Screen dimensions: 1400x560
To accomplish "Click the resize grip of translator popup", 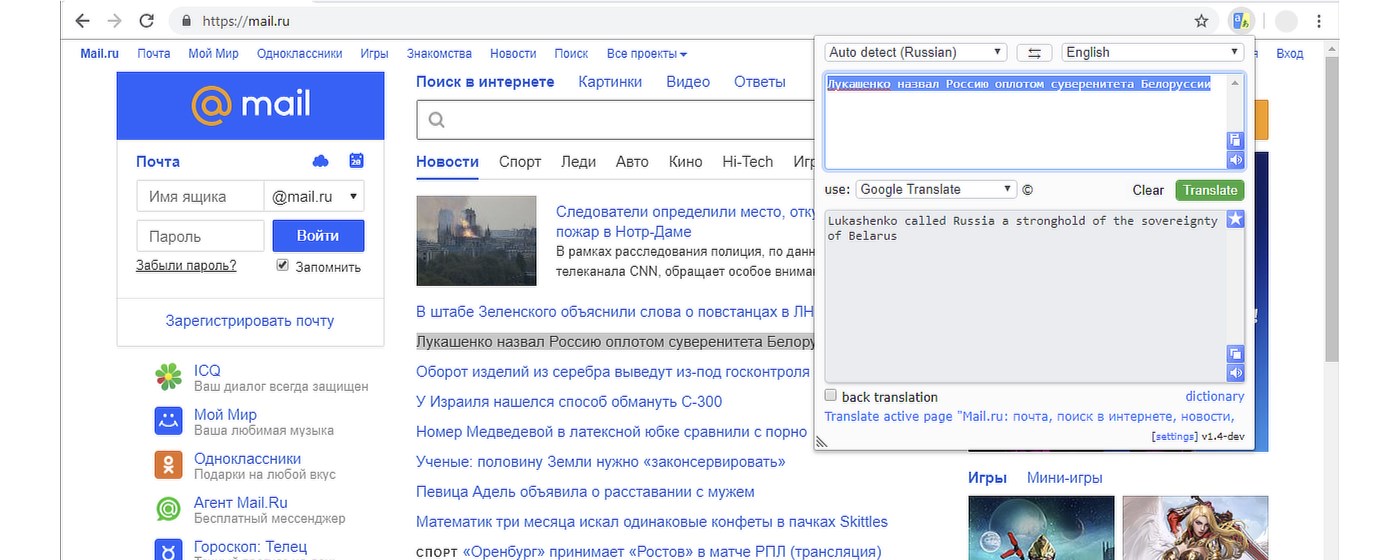I will coord(822,441).
